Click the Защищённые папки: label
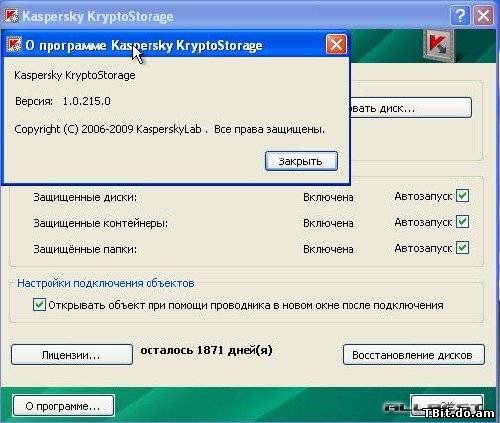 [x=85, y=249]
